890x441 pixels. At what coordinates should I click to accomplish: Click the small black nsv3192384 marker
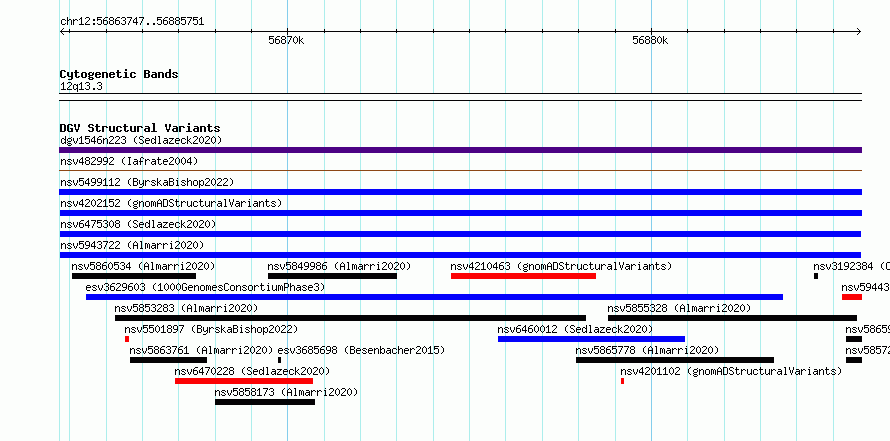coord(816,276)
